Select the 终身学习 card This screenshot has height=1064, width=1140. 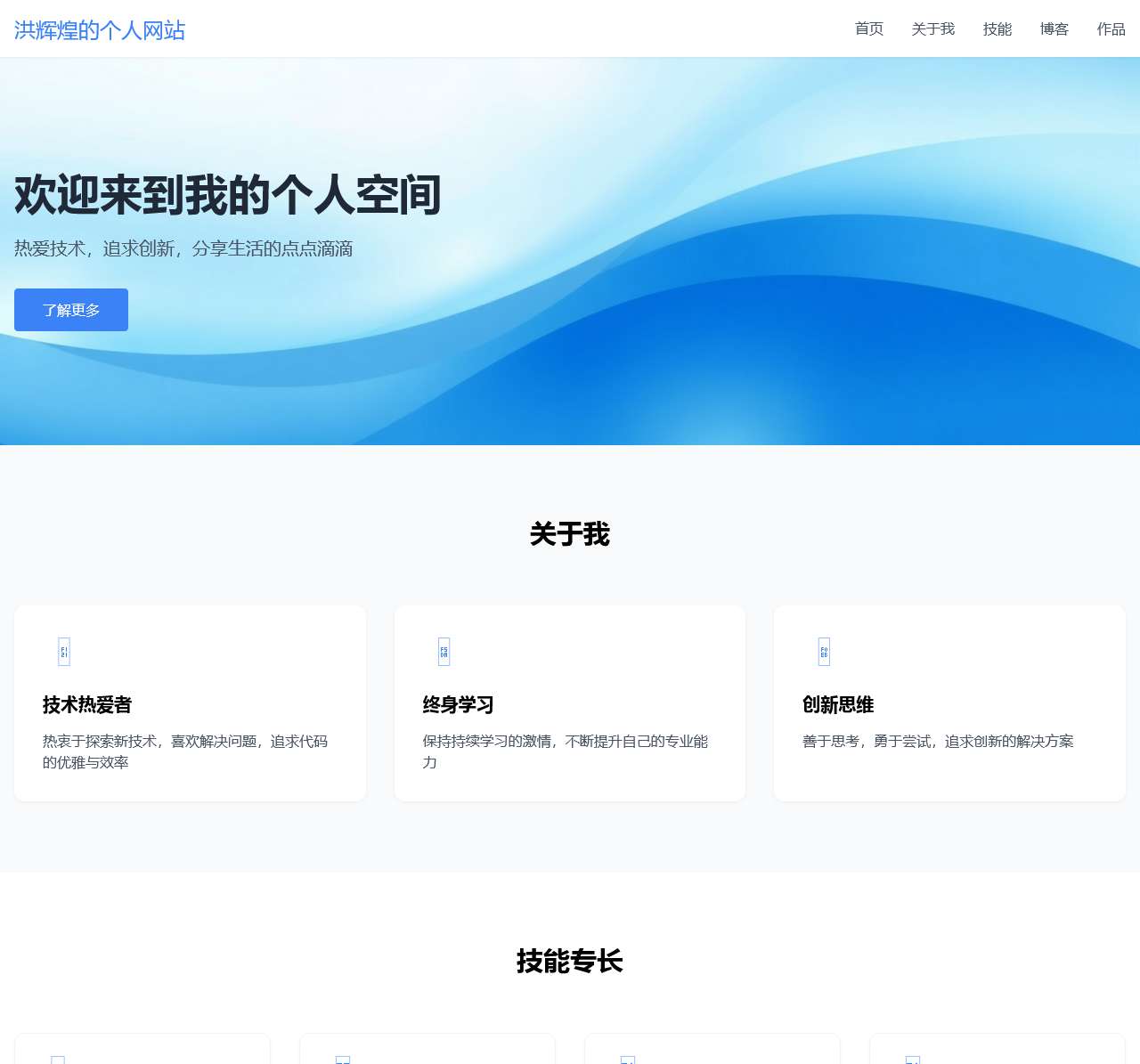point(569,703)
